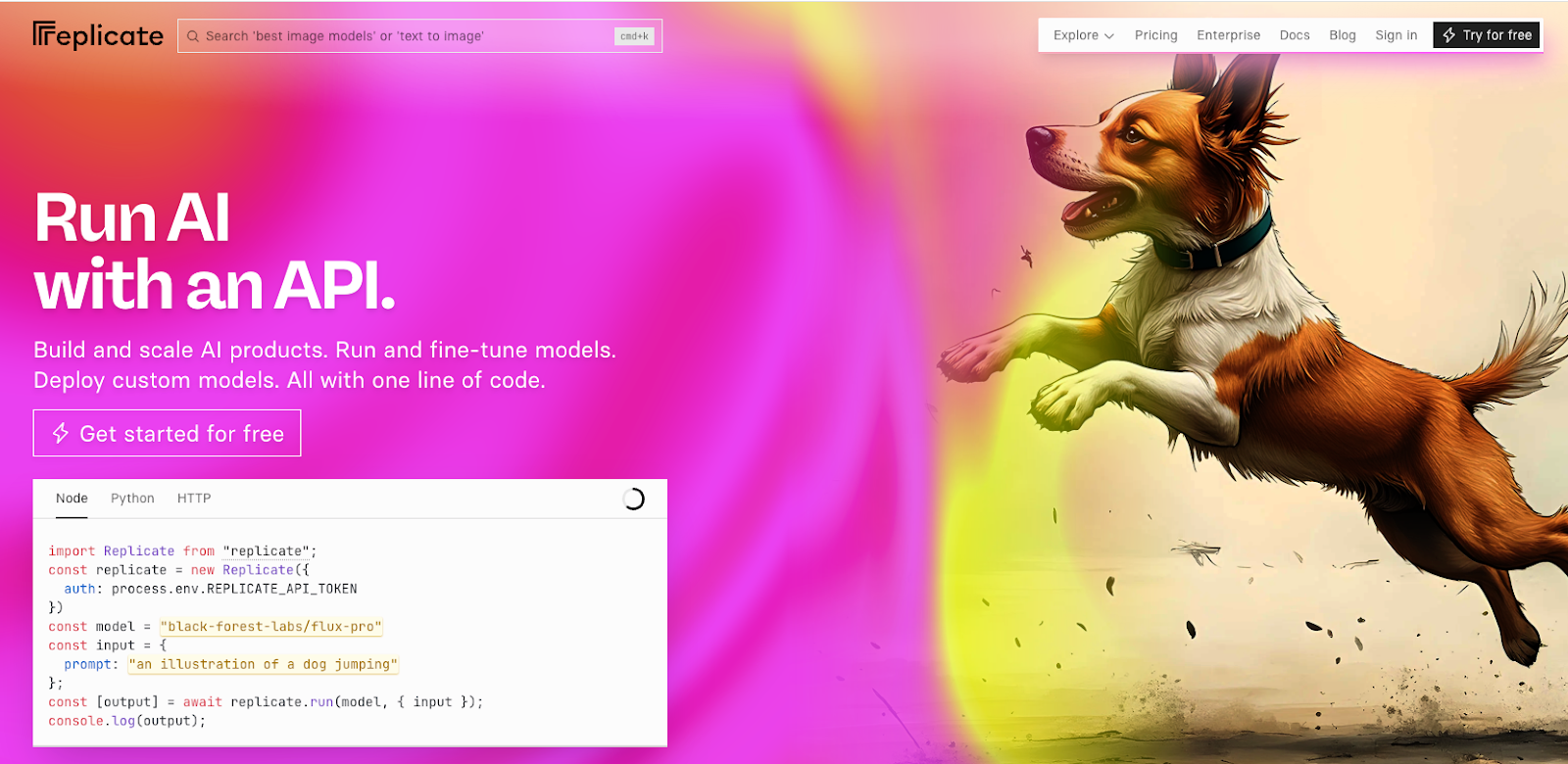
Task: Expand the Explore dropdown chevron
Action: 1109,36
